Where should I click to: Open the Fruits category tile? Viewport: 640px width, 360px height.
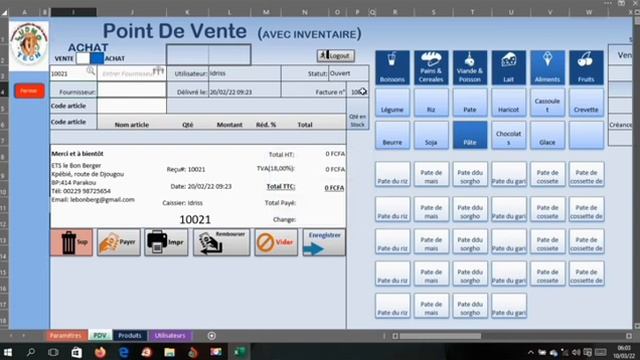pos(586,67)
